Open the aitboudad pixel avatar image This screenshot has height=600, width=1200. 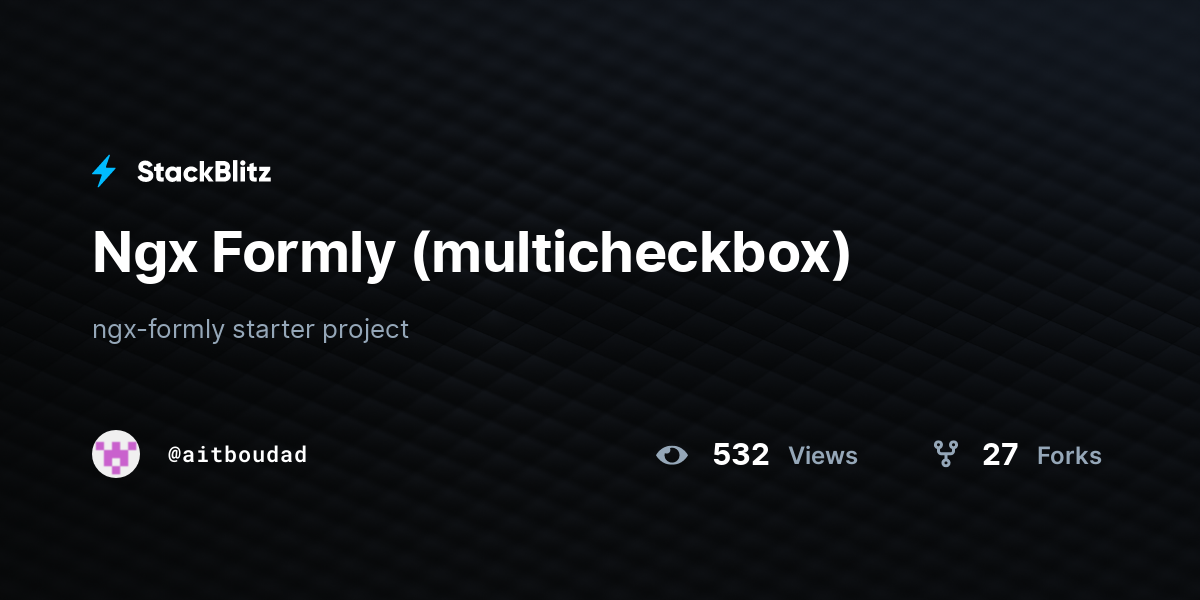click(116, 454)
